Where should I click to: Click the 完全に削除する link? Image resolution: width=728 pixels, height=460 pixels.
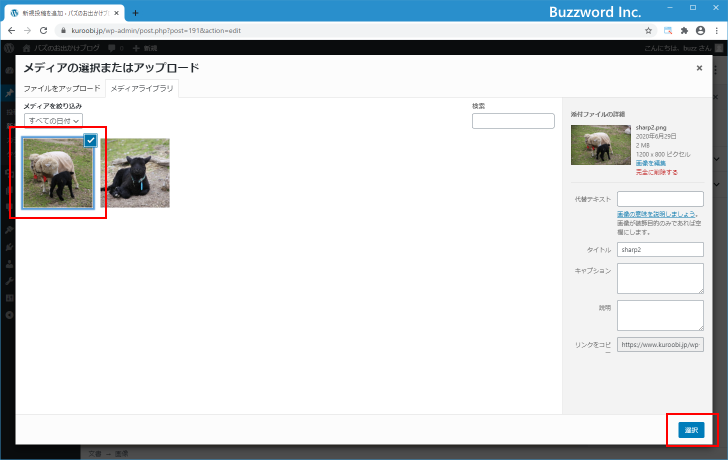(656, 172)
